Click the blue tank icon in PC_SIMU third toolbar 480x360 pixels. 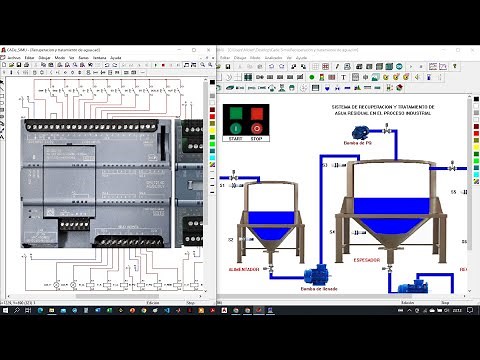pyautogui.click(x=327, y=88)
